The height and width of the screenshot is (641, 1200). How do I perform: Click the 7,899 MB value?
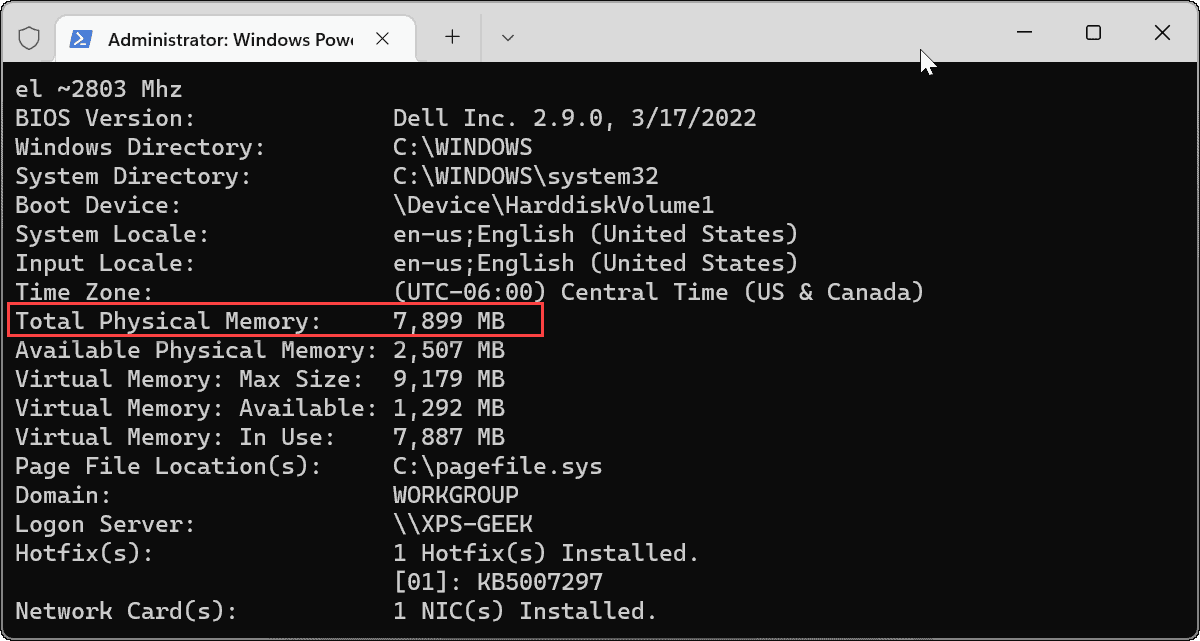[x=449, y=321]
